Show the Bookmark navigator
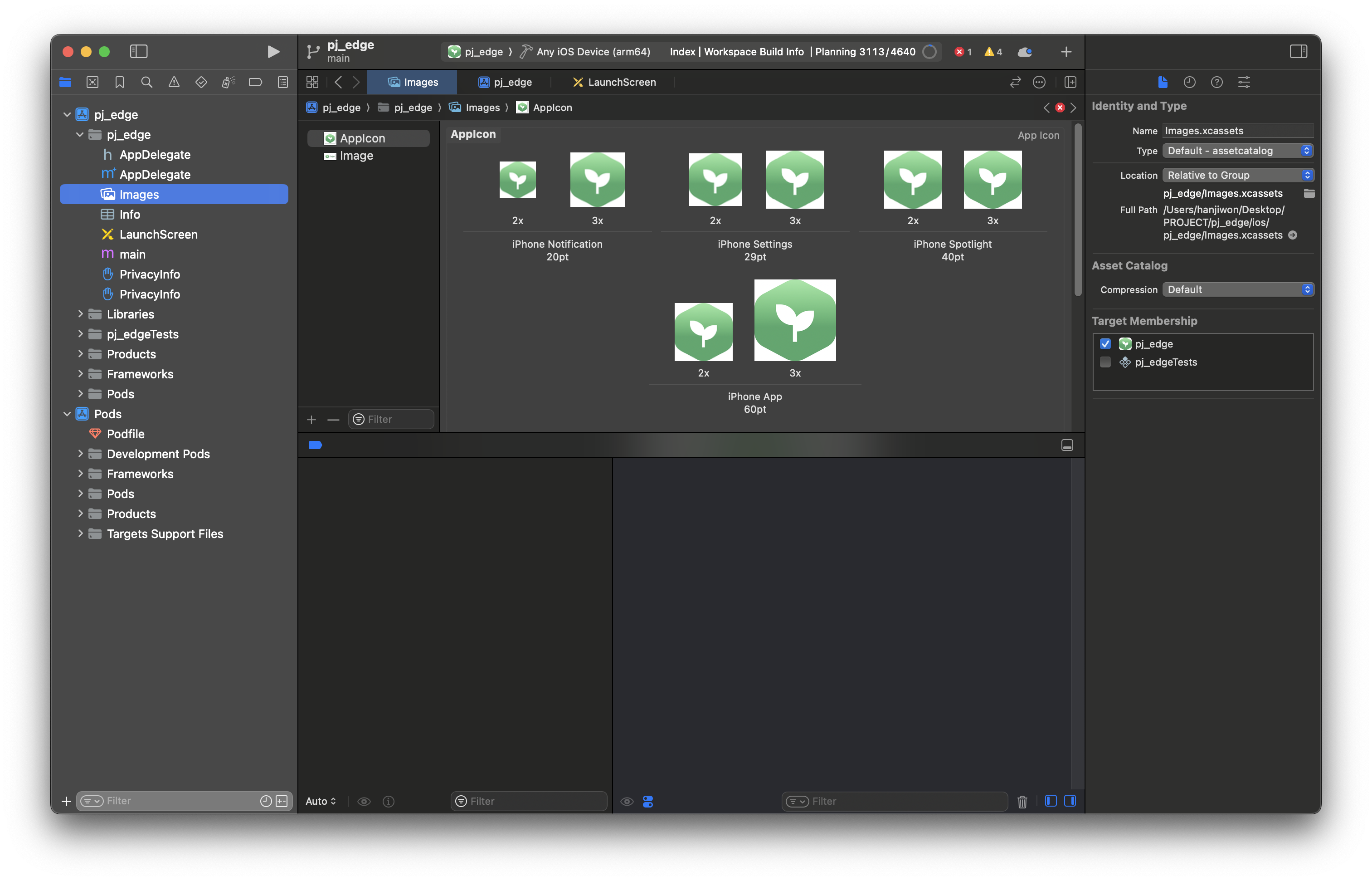This screenshot has width=1372, height=881. (120, 83)
